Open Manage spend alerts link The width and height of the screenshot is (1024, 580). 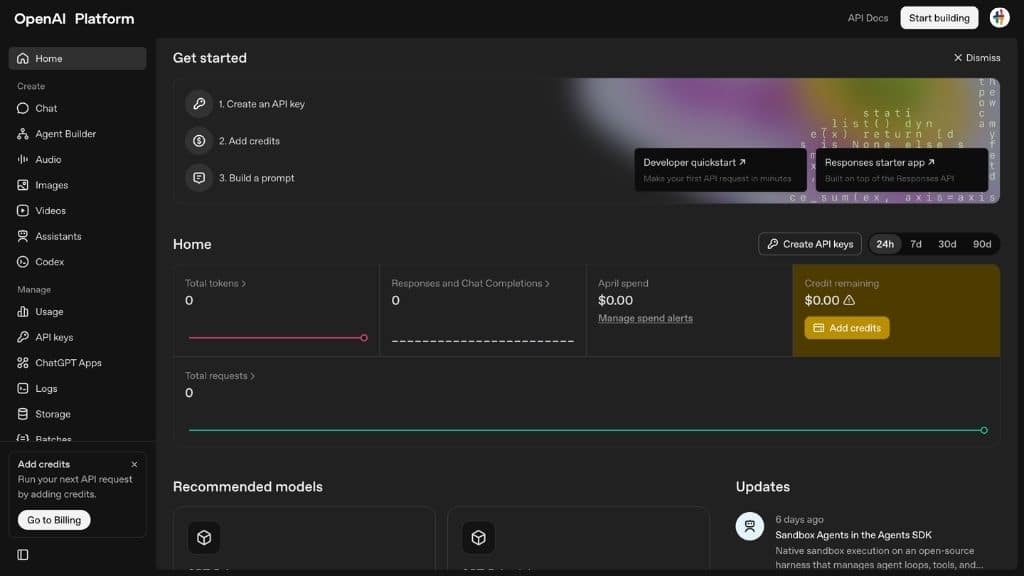pyautogui.click(x=645, y=318)
